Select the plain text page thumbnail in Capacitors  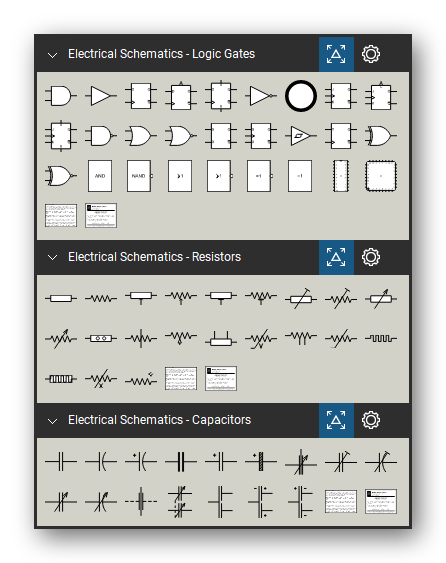[341, 501]
